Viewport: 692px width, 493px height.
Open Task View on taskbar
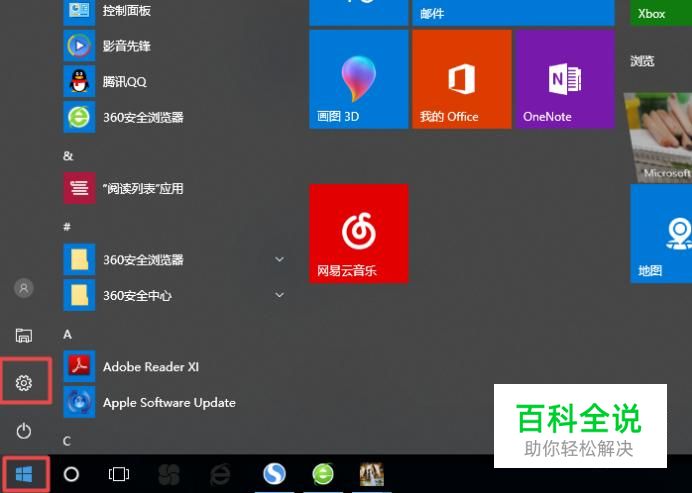(x=119, y=474)
